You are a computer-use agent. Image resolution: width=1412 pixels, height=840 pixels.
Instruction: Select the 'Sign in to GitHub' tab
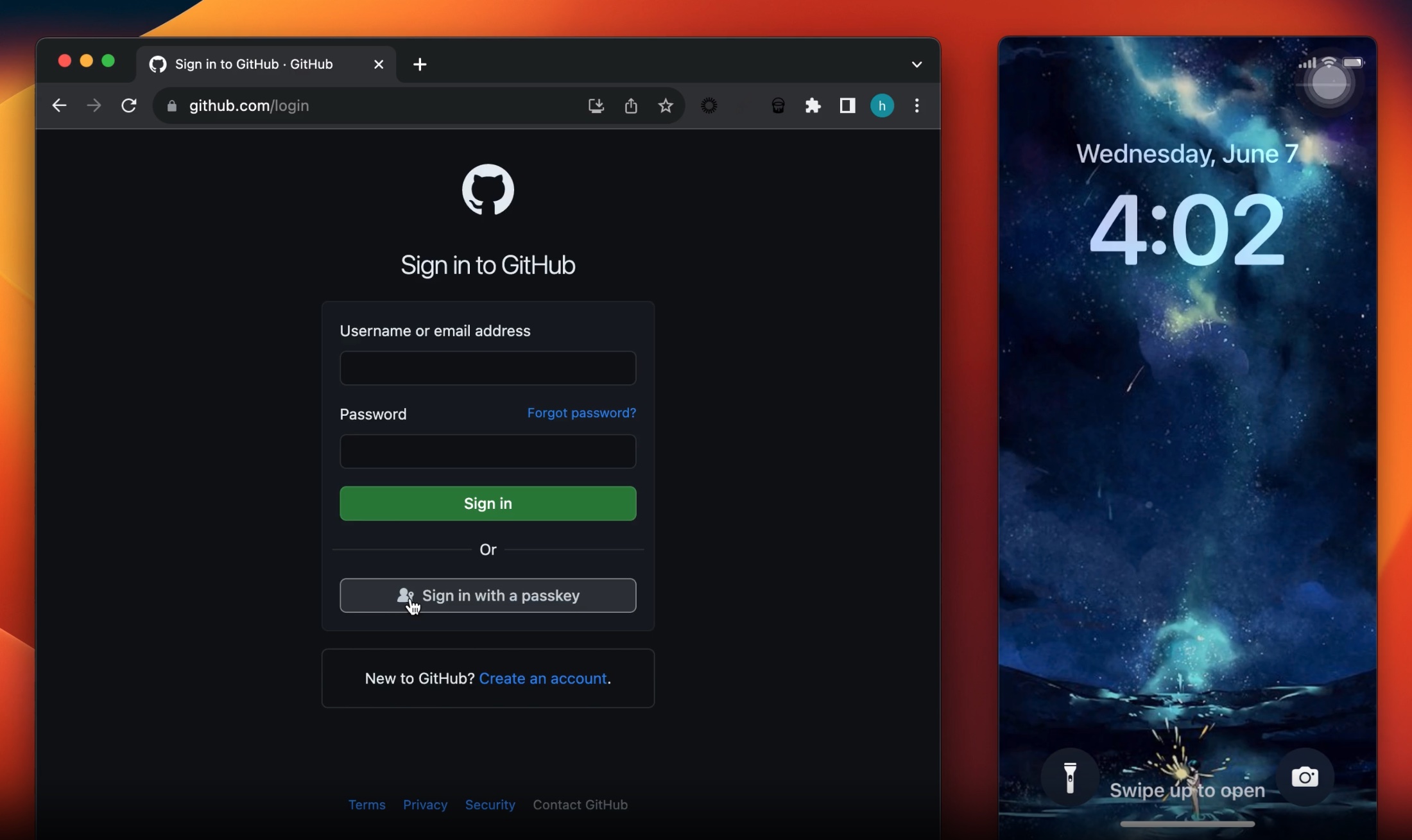point(266,64)
